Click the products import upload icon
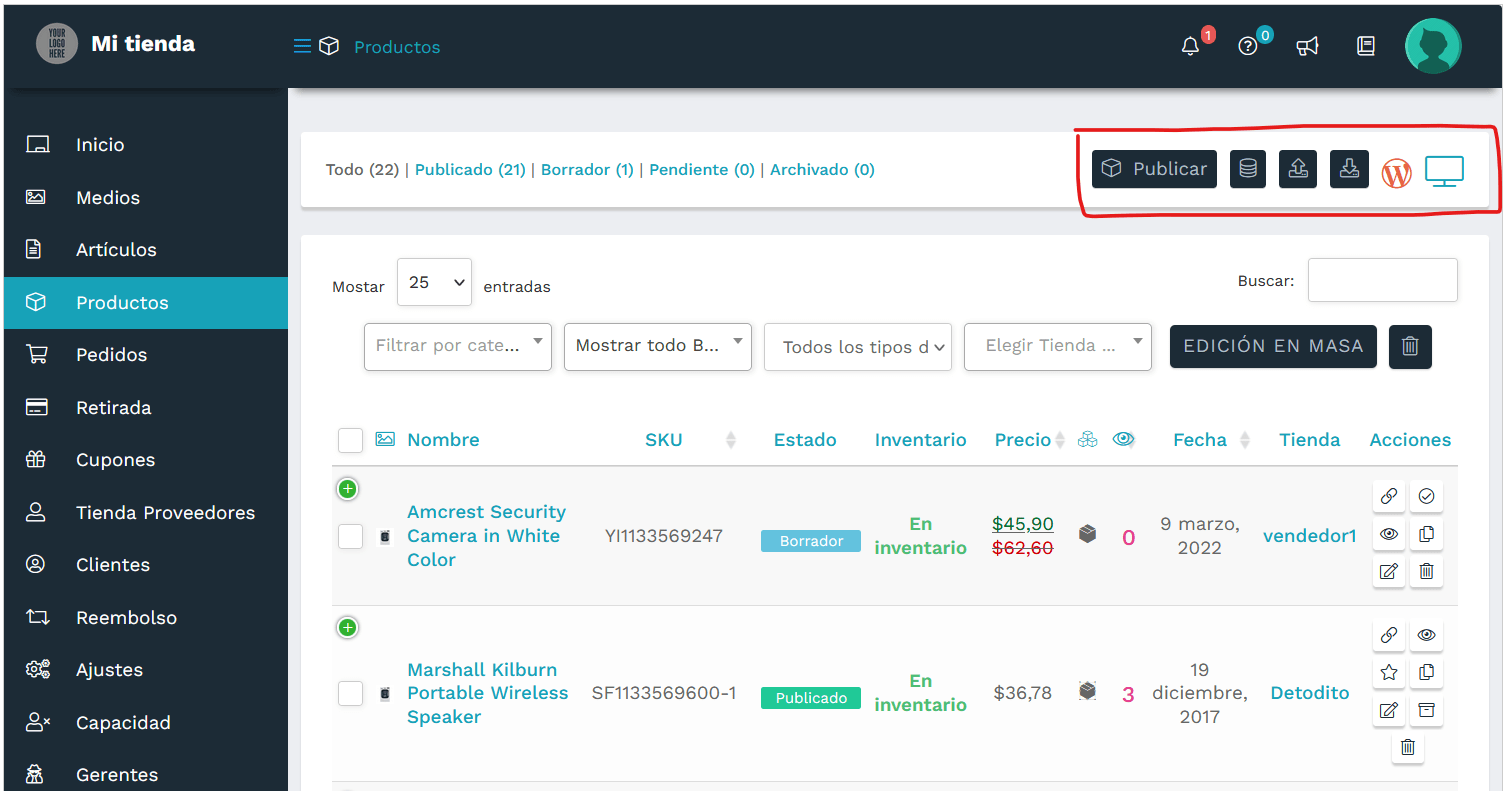 (x=1298, y=169)
